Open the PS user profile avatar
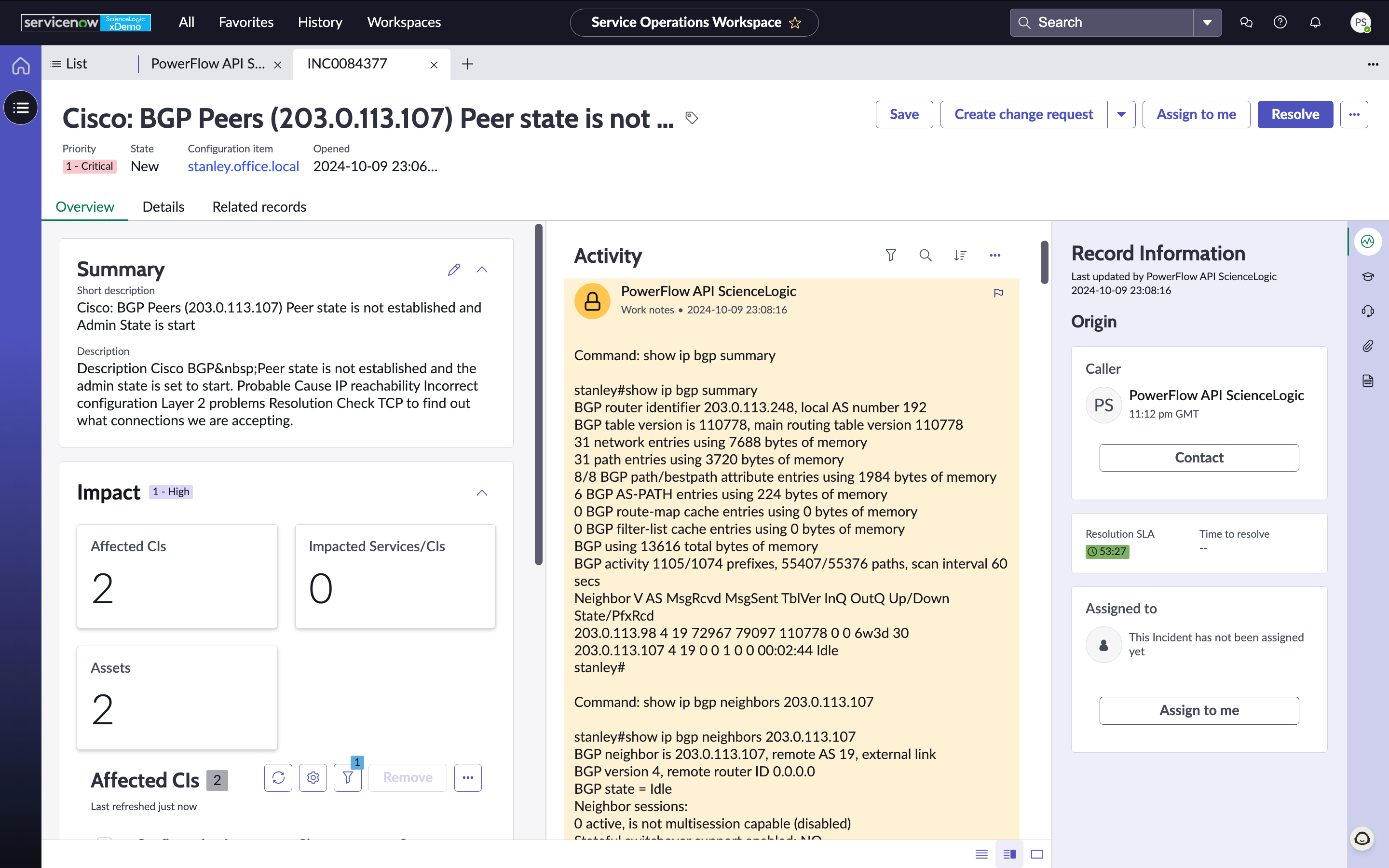Viewport: 1389px width, 868px height. 1360,22
